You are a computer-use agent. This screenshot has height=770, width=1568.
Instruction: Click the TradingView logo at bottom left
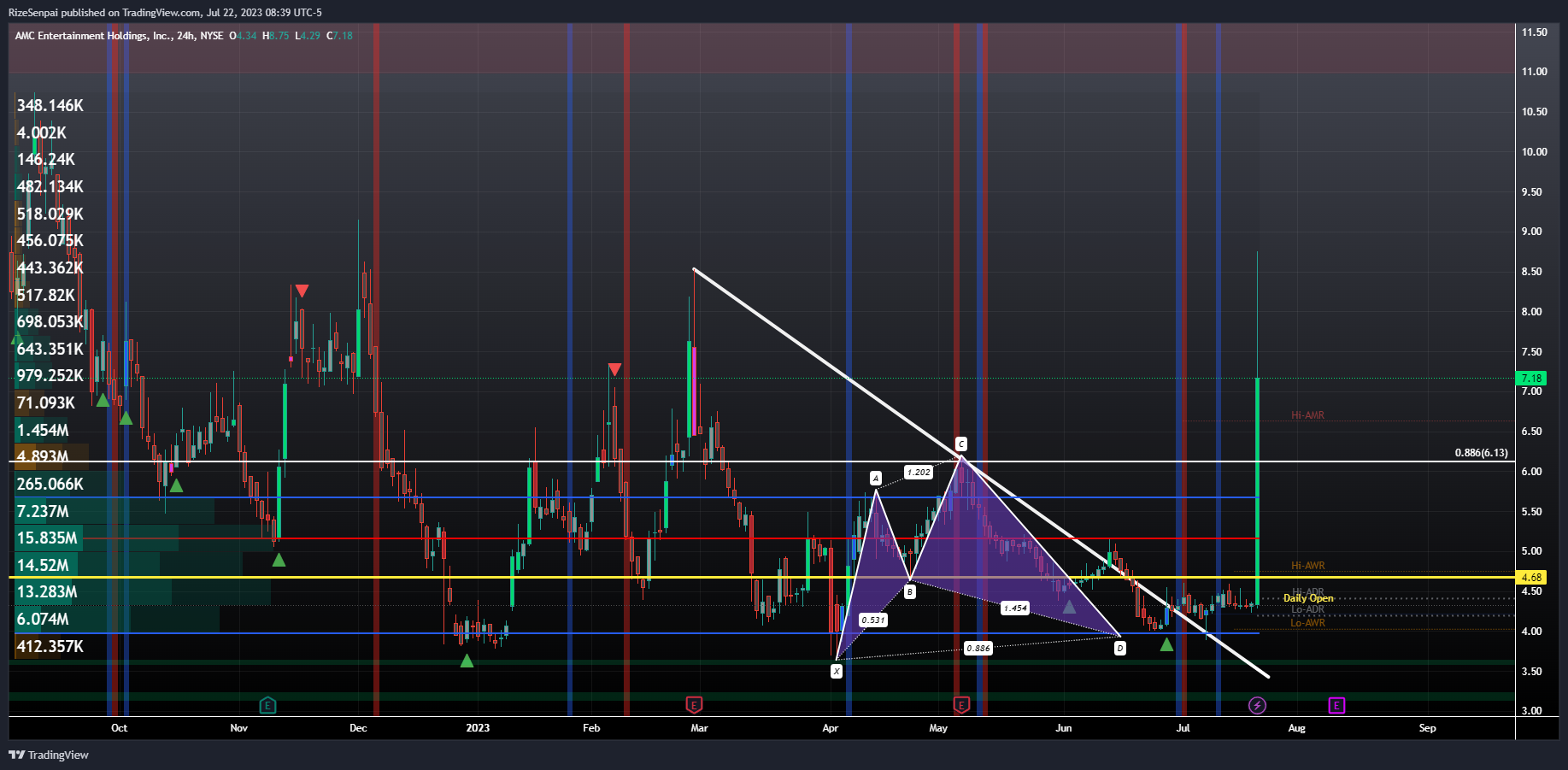click(x=49, y=755)
